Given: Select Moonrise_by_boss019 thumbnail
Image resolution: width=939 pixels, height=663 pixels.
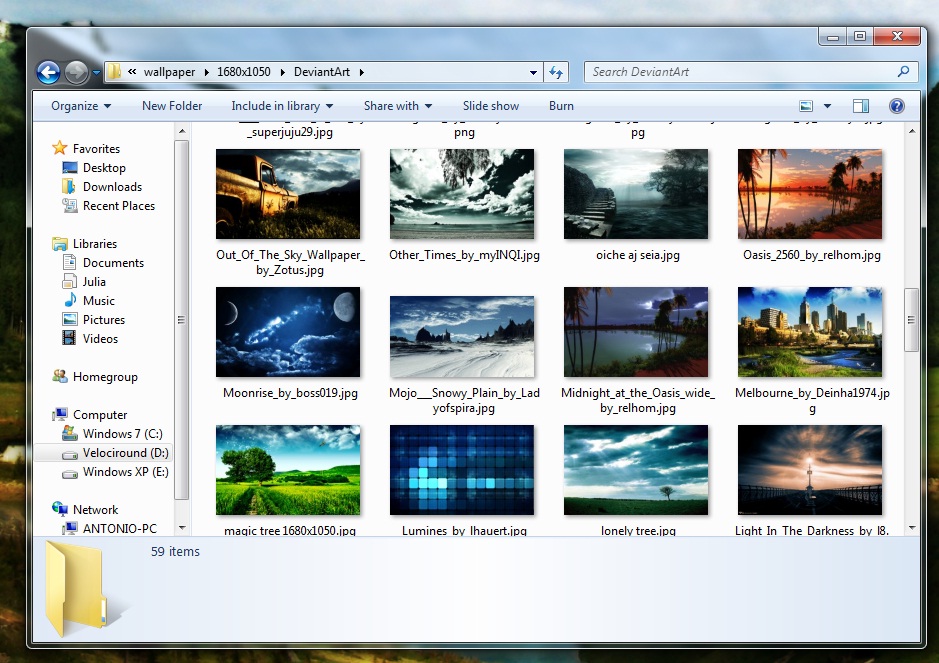Looking at the screenshot, I should pos(288,332).
